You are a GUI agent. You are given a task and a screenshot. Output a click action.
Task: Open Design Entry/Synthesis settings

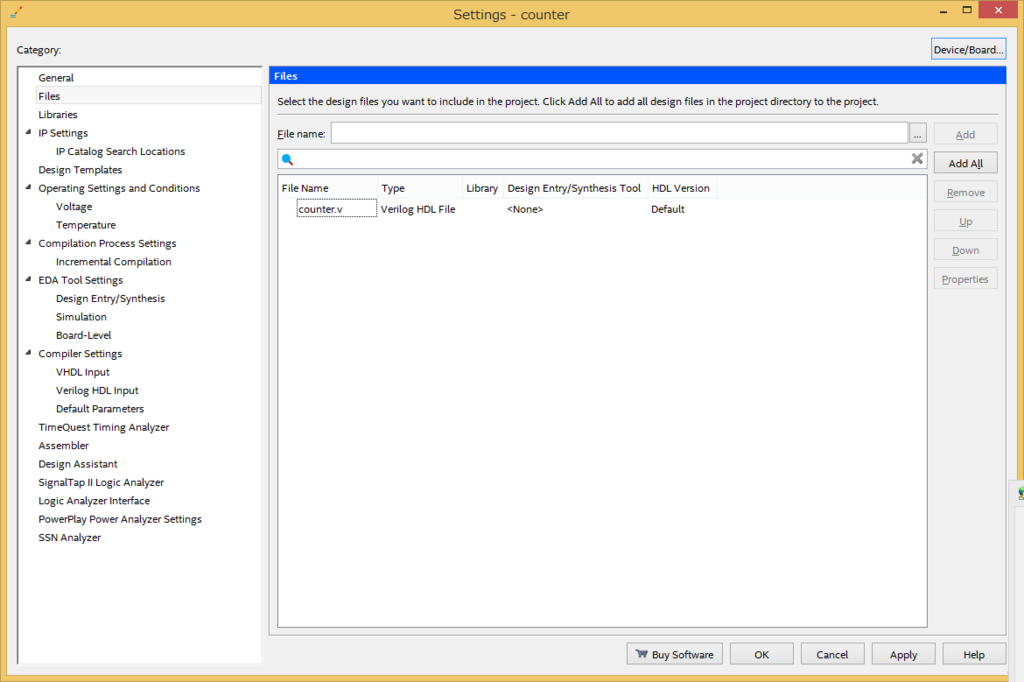tap(110, 299)
